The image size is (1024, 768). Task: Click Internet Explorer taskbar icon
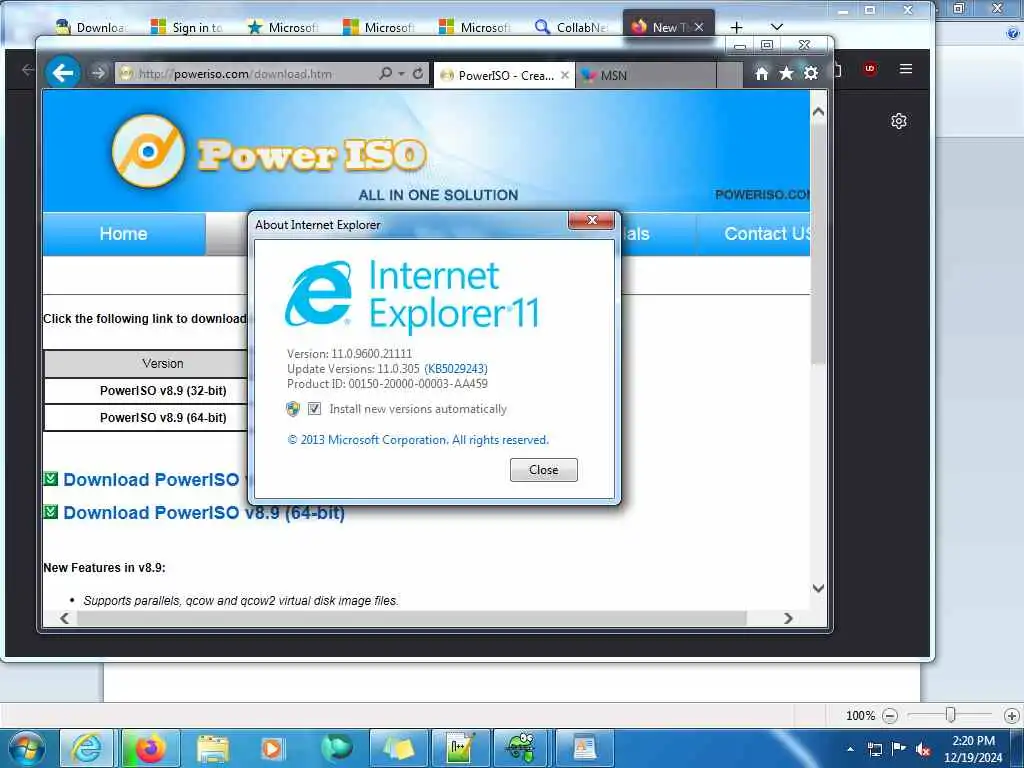87,748
